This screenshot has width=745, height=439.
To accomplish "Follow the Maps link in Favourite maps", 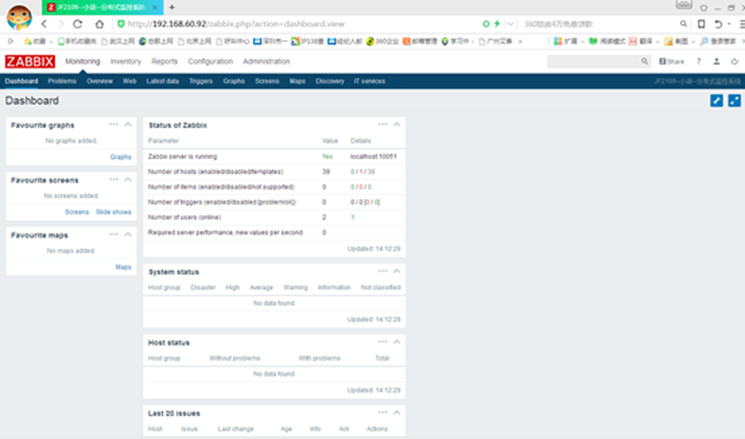I will click(124, 267).
